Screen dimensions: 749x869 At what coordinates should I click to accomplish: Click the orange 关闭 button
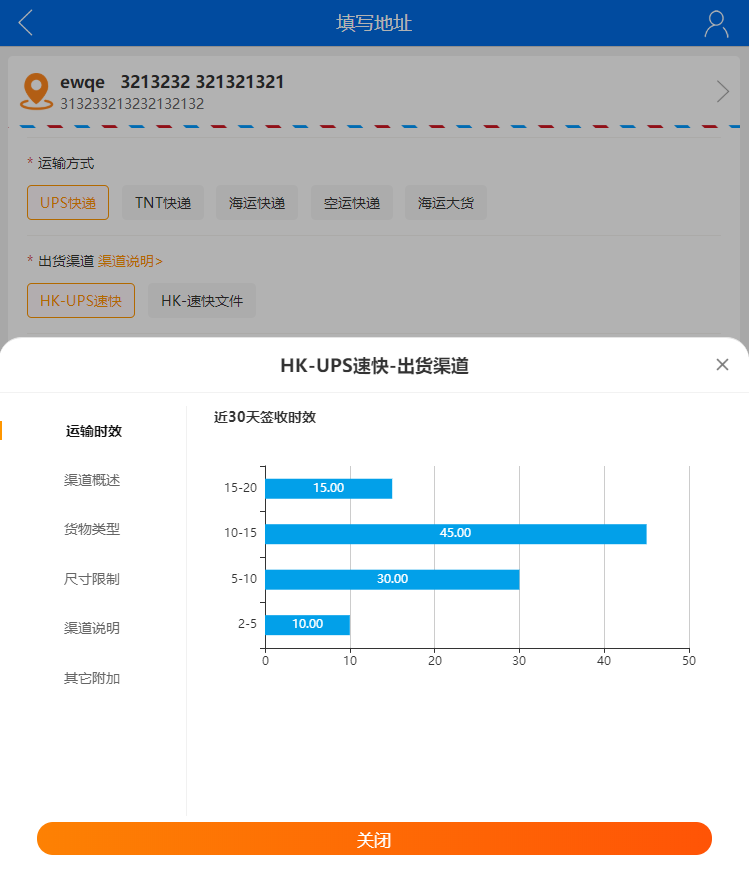[374, 839]
